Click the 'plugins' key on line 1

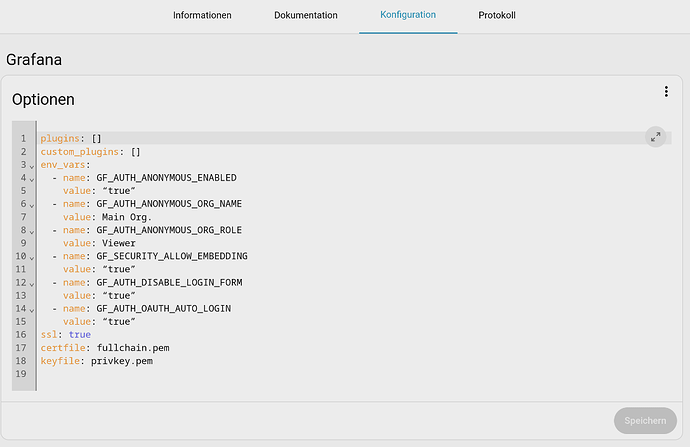pyautogui.click(x=60, y=139)
